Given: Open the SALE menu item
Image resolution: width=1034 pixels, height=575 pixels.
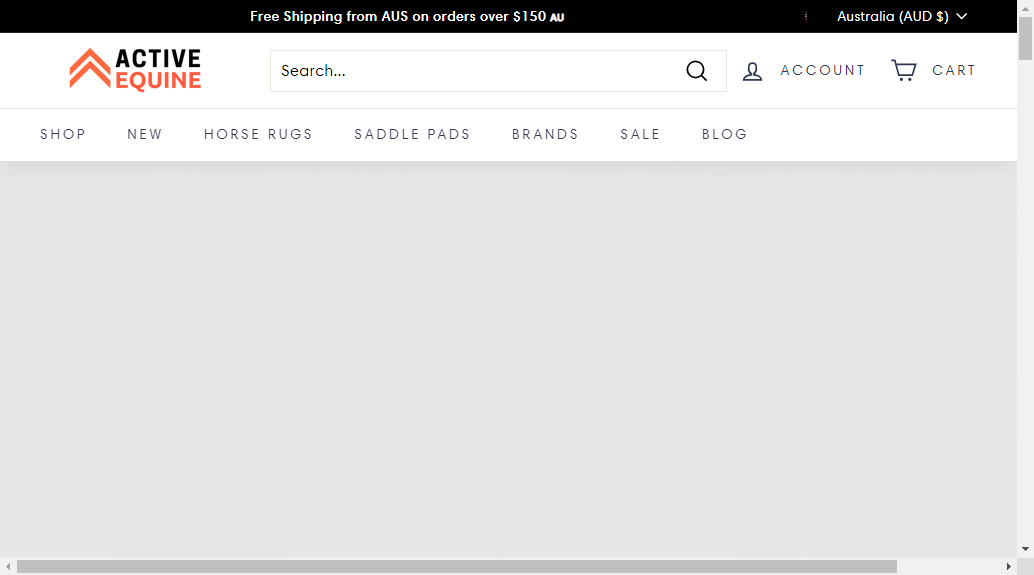Looking at the screenshot, I should [x=640, y=135].
